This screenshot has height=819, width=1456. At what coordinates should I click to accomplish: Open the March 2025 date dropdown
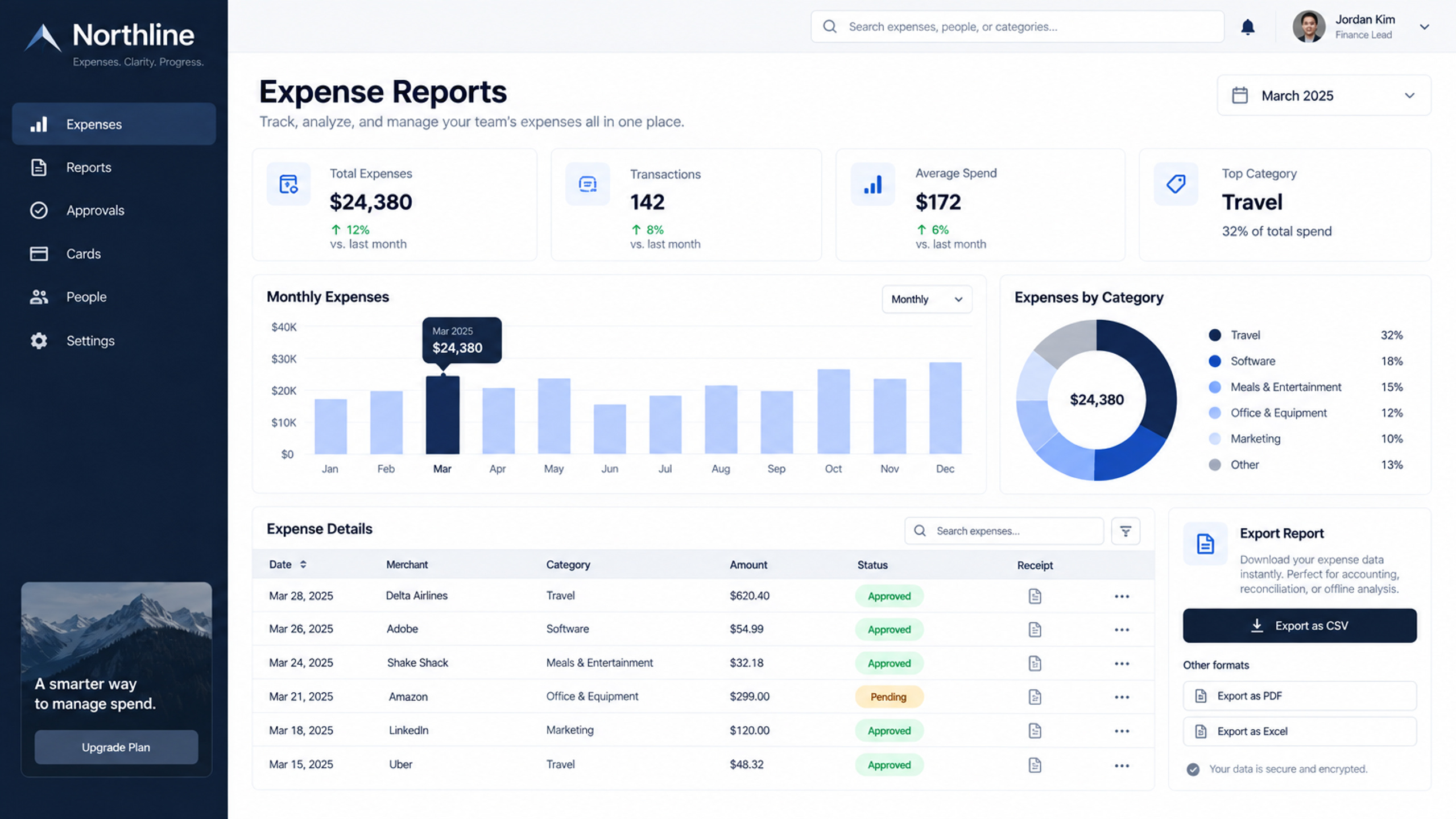(1323, 96)
